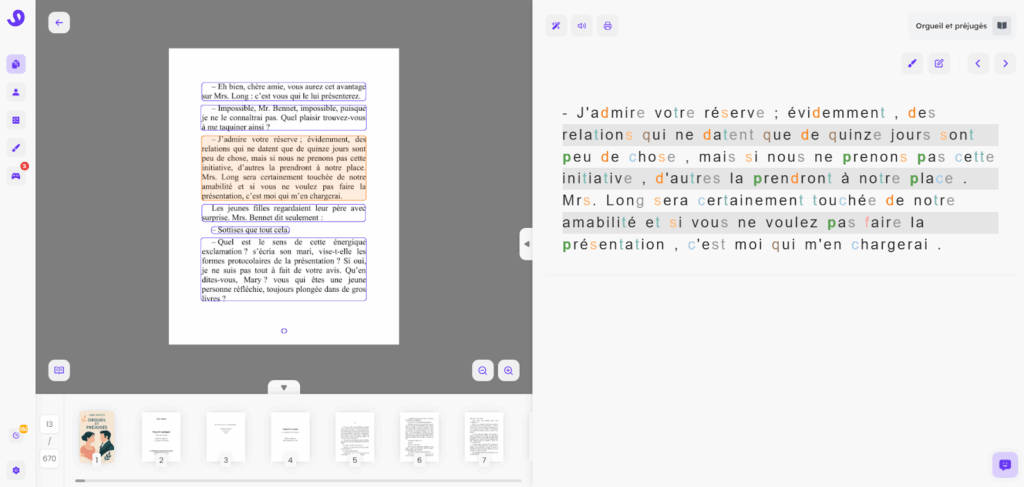Screen dimensions: 1024x487
Task: Play the text with the speaker icon
Action: pos(582,26)
